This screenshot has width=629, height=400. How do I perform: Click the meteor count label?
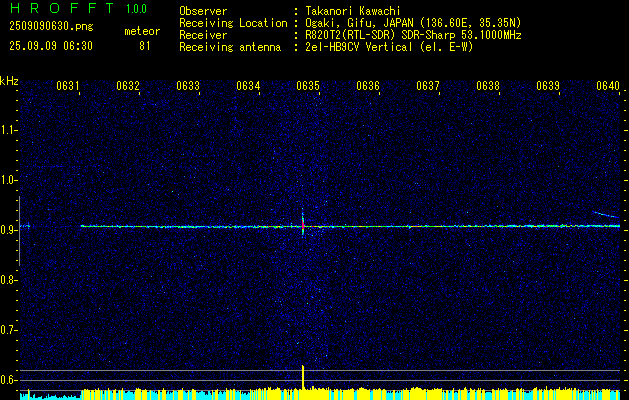tap(142, 31)
